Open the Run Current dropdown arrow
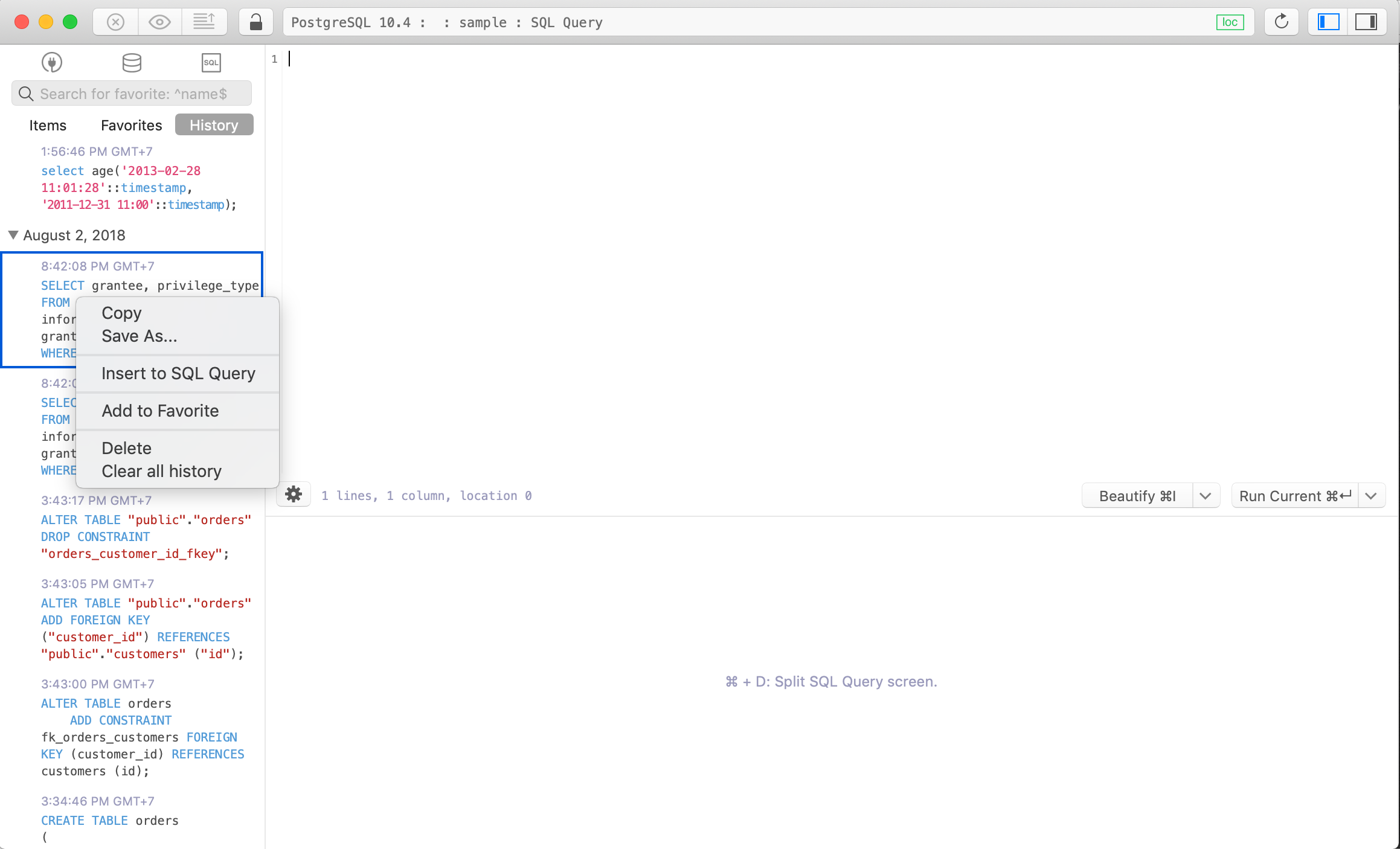1400x849 pixels. tap(1371, 496)
